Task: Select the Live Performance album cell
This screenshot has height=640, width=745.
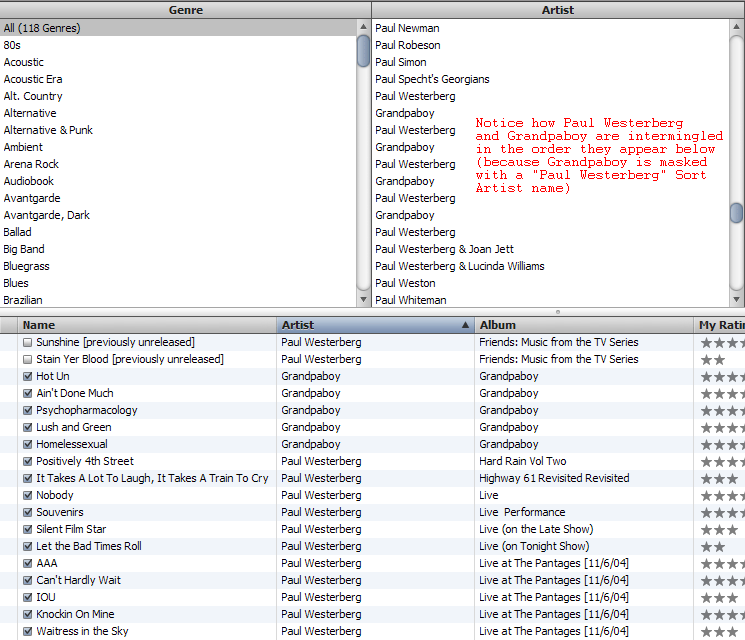Action: coord(584,512)
